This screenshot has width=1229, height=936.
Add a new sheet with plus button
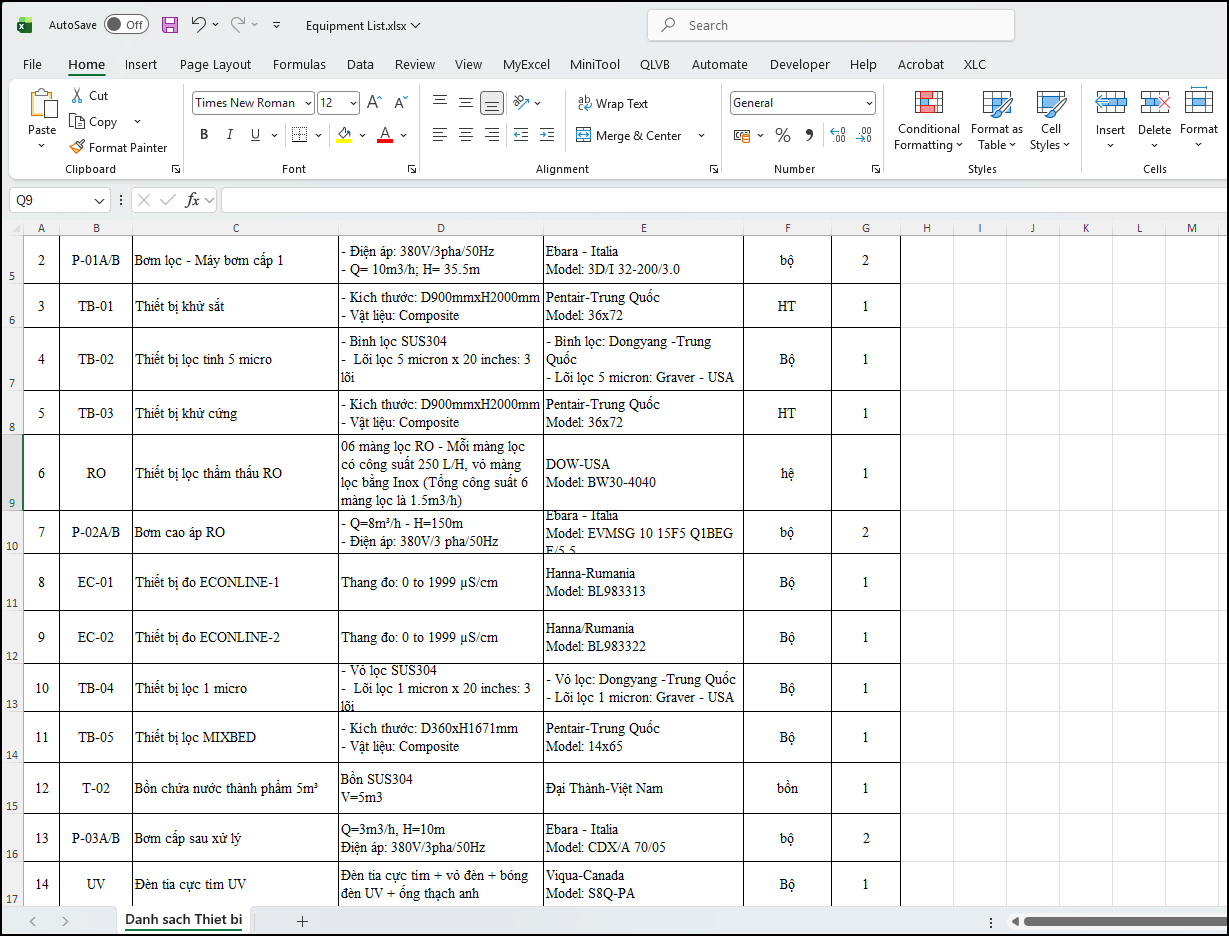(302, 921)
